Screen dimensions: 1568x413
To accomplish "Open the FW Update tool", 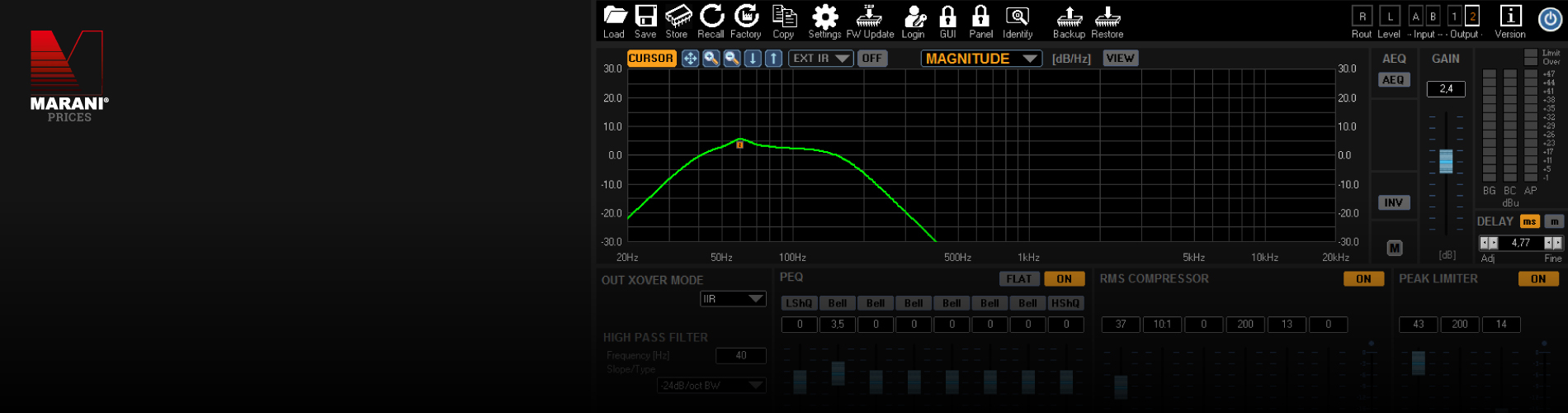I will pyautogui.click(x=869, y=17).
